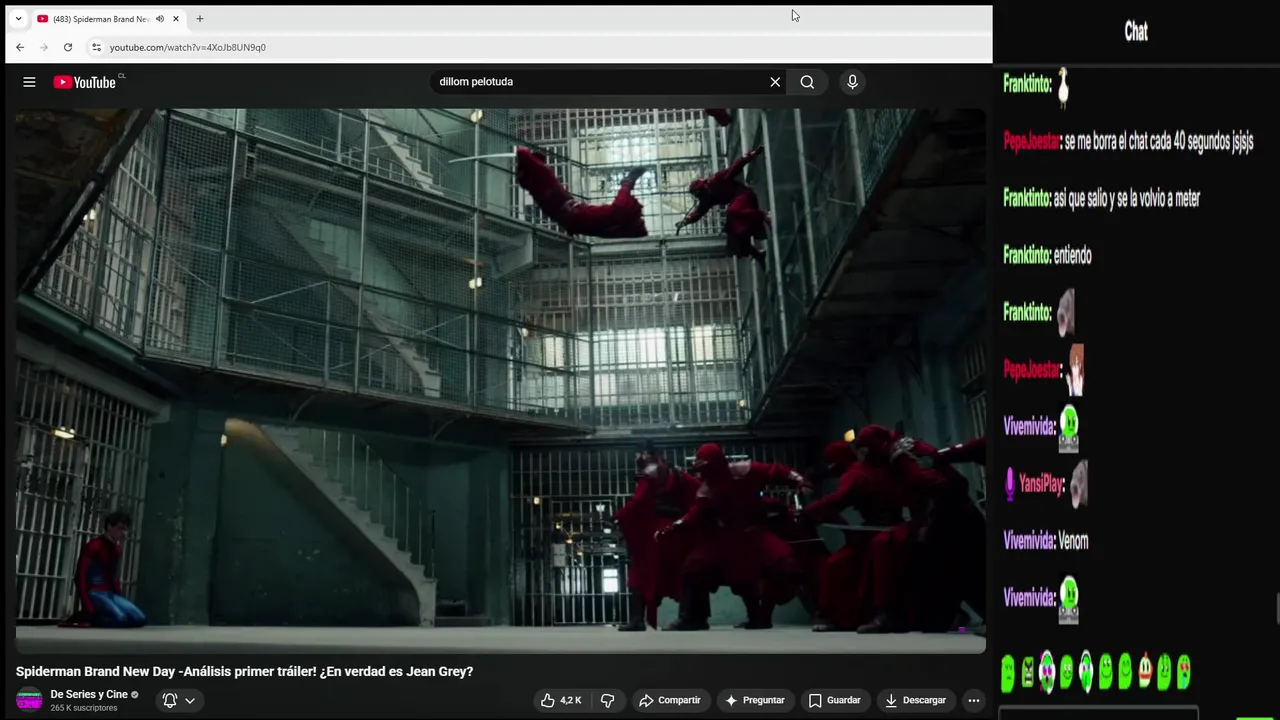Go forward with the browser forward arrow

tap(44, 47)
